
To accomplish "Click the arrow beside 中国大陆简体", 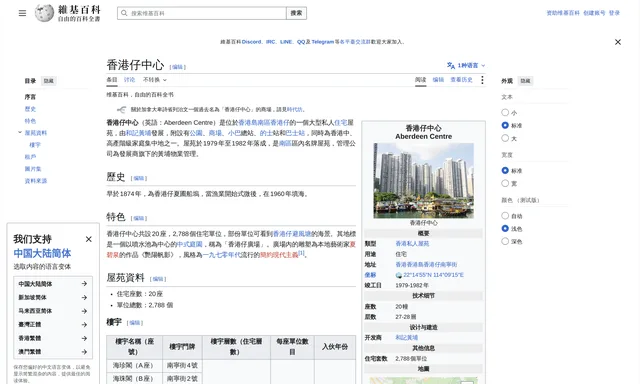I will click(84, 284).
